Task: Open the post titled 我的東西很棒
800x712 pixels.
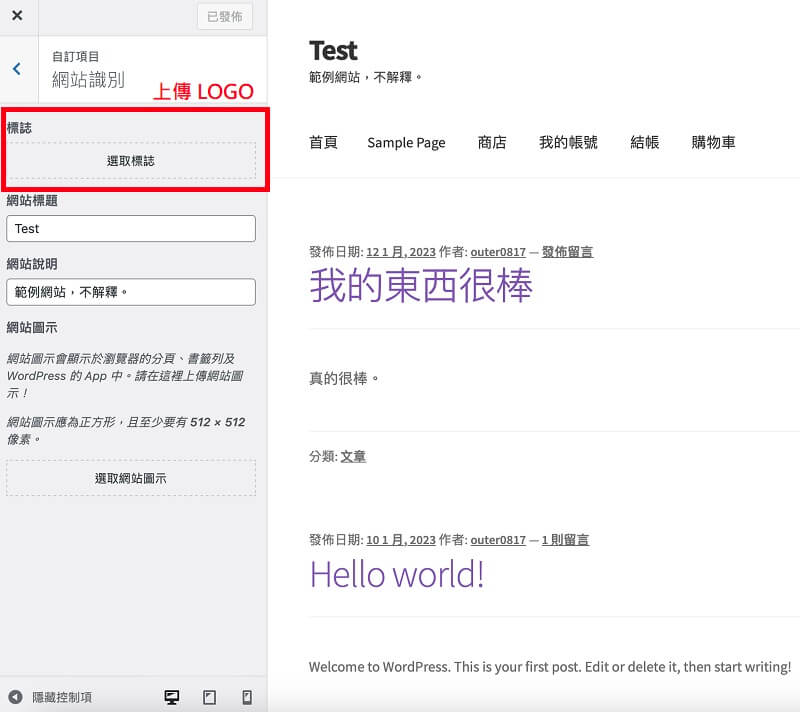Action: click(x=421, y=286)
